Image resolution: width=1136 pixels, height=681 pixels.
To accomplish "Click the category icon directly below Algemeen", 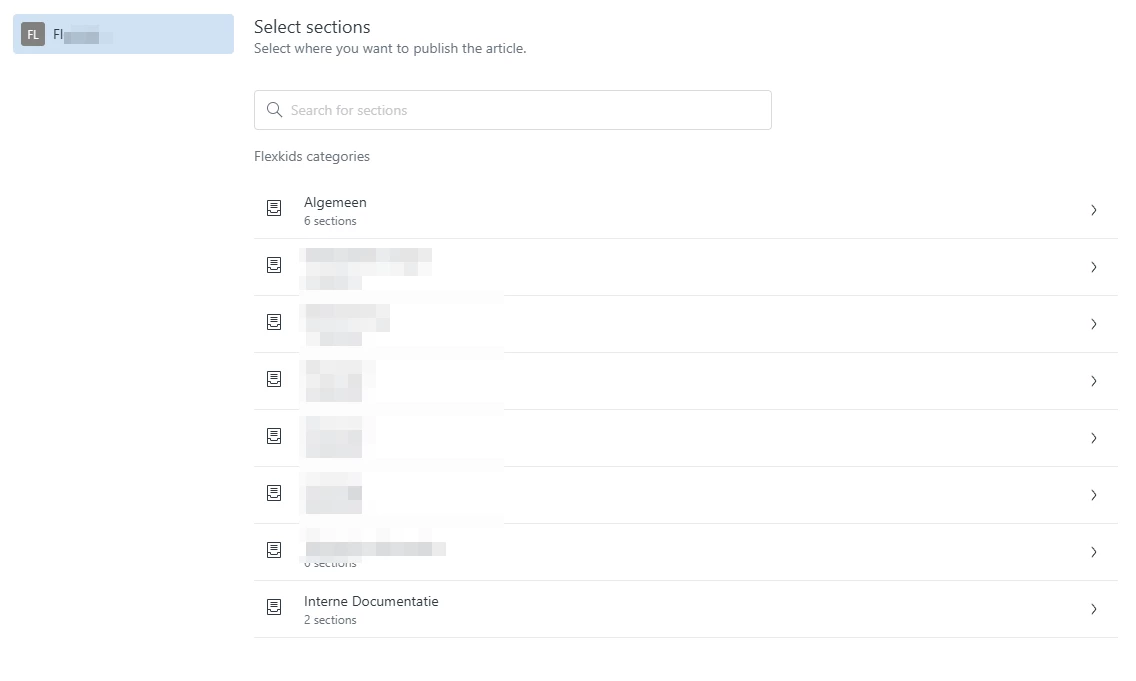I will [x=274, y=265].
